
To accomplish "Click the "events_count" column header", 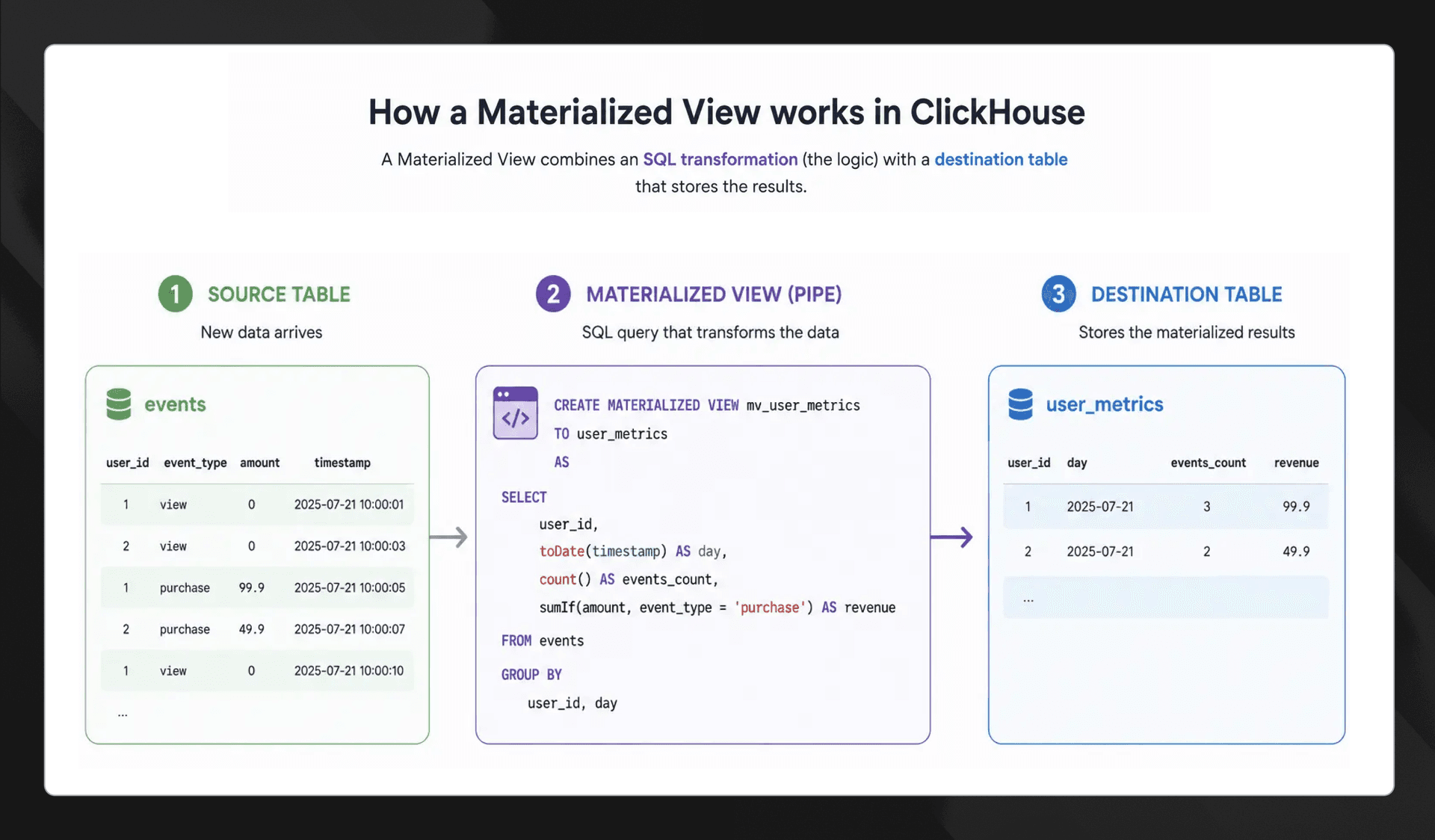I will 1209,463.
